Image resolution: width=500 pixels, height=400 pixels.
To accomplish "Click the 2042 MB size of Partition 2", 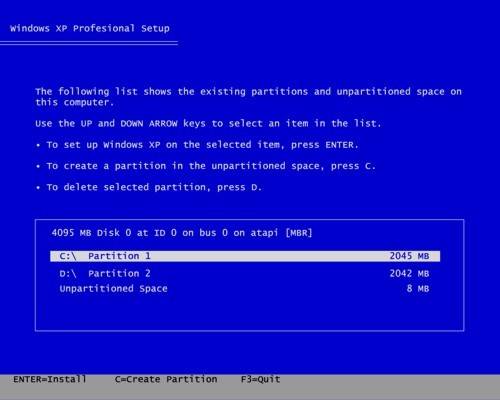I will (x=409, y=274).
